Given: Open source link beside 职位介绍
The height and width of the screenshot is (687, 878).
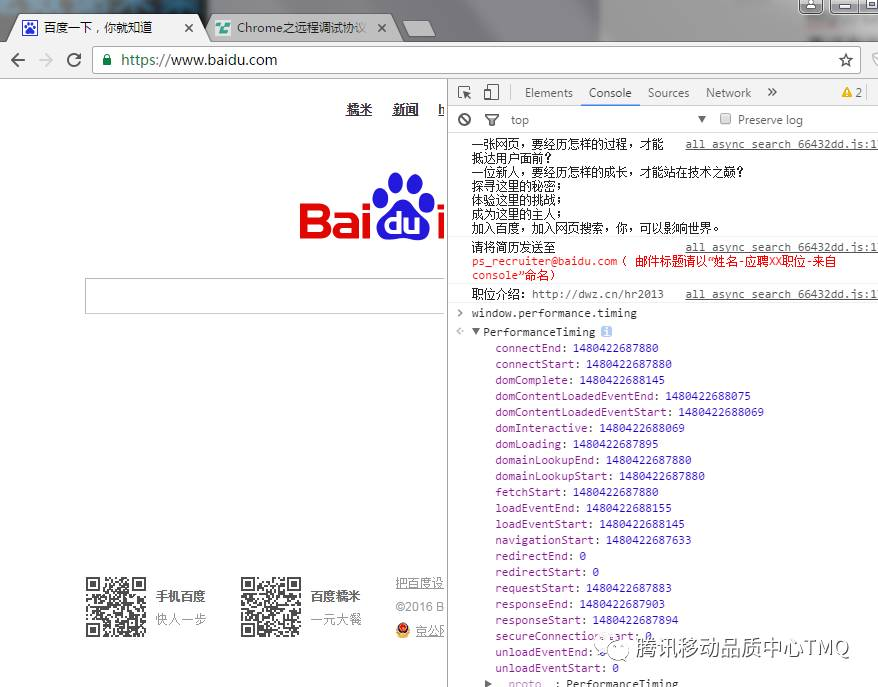Looking at the screenshot, I should 781,294.
